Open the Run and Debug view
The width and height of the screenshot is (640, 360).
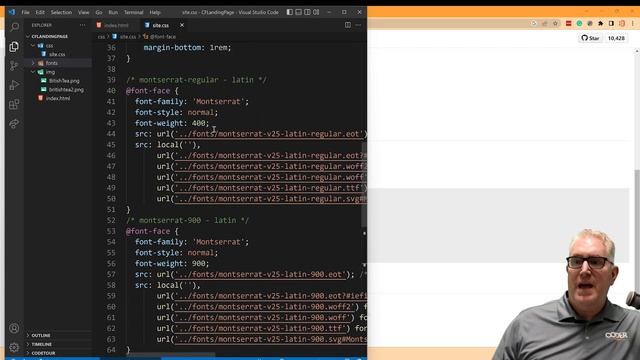14,85
